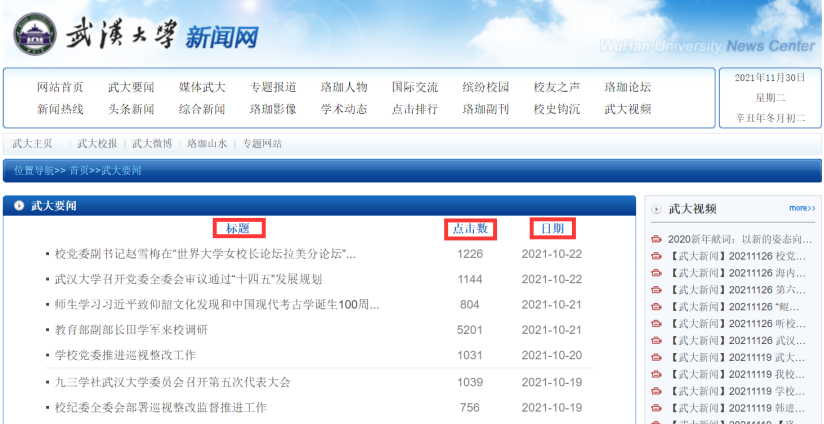This screenshot has height=424, width=824.
Task: Select 校友之声 in the navigation
Action: point(557,87)
